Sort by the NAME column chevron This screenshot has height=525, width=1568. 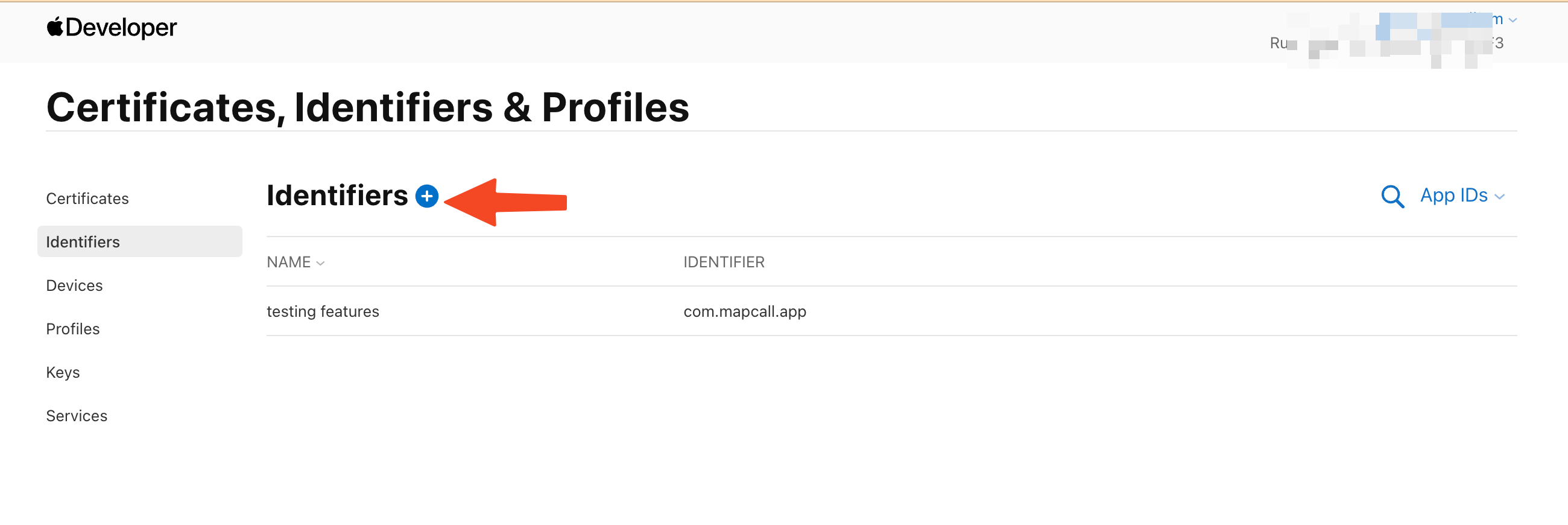[321, 263]
